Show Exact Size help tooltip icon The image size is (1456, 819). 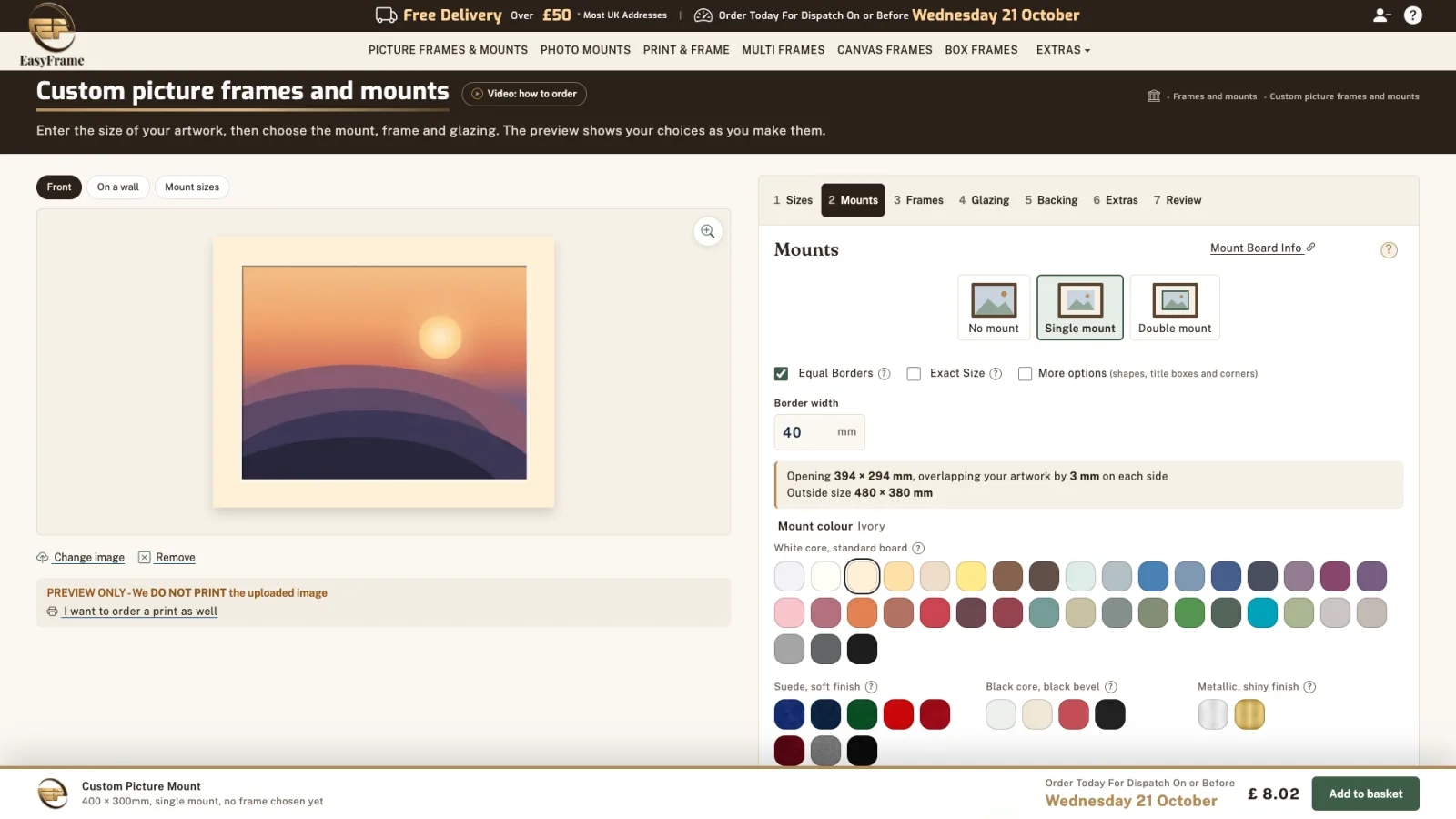[996, 374]
